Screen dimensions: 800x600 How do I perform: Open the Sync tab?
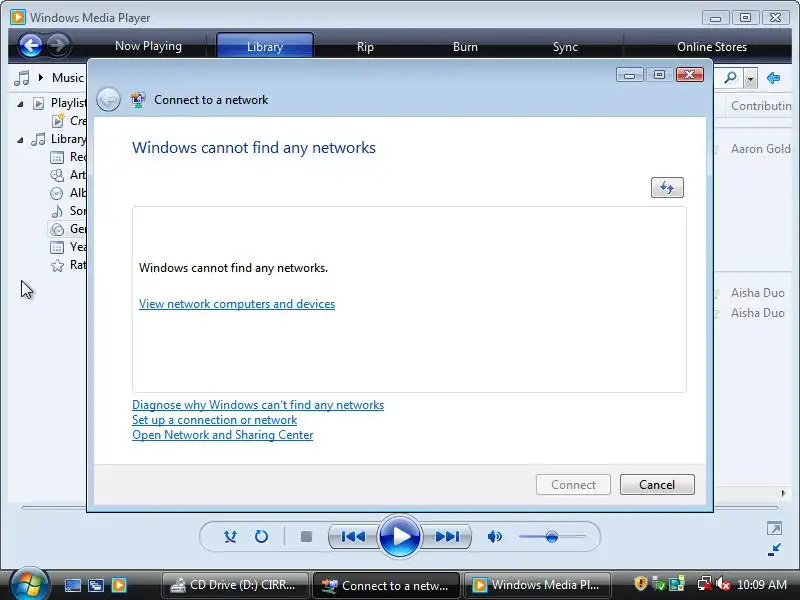tap(565, 46)
